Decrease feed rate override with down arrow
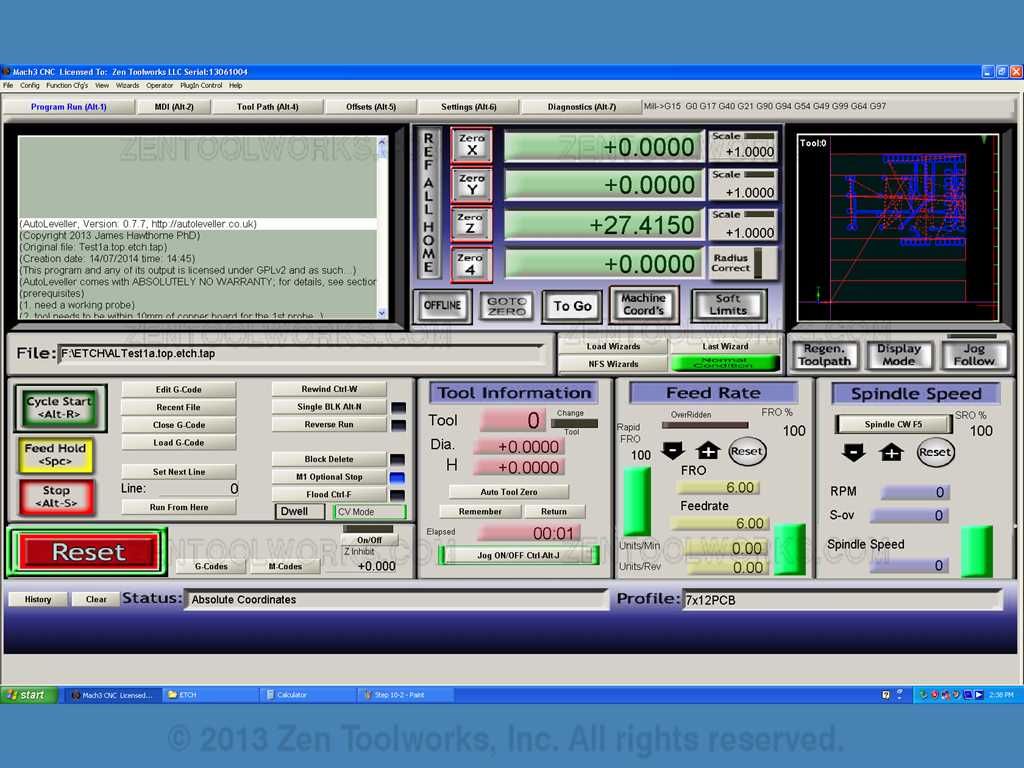Viewport: 1024px width, 768px height. [673, 450]
